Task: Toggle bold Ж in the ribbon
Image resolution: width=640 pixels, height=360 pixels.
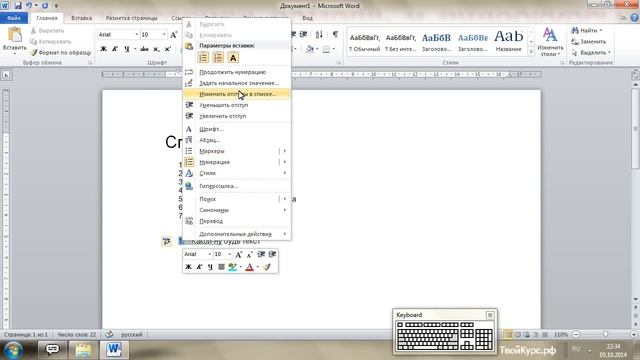Action: (103, 49)
